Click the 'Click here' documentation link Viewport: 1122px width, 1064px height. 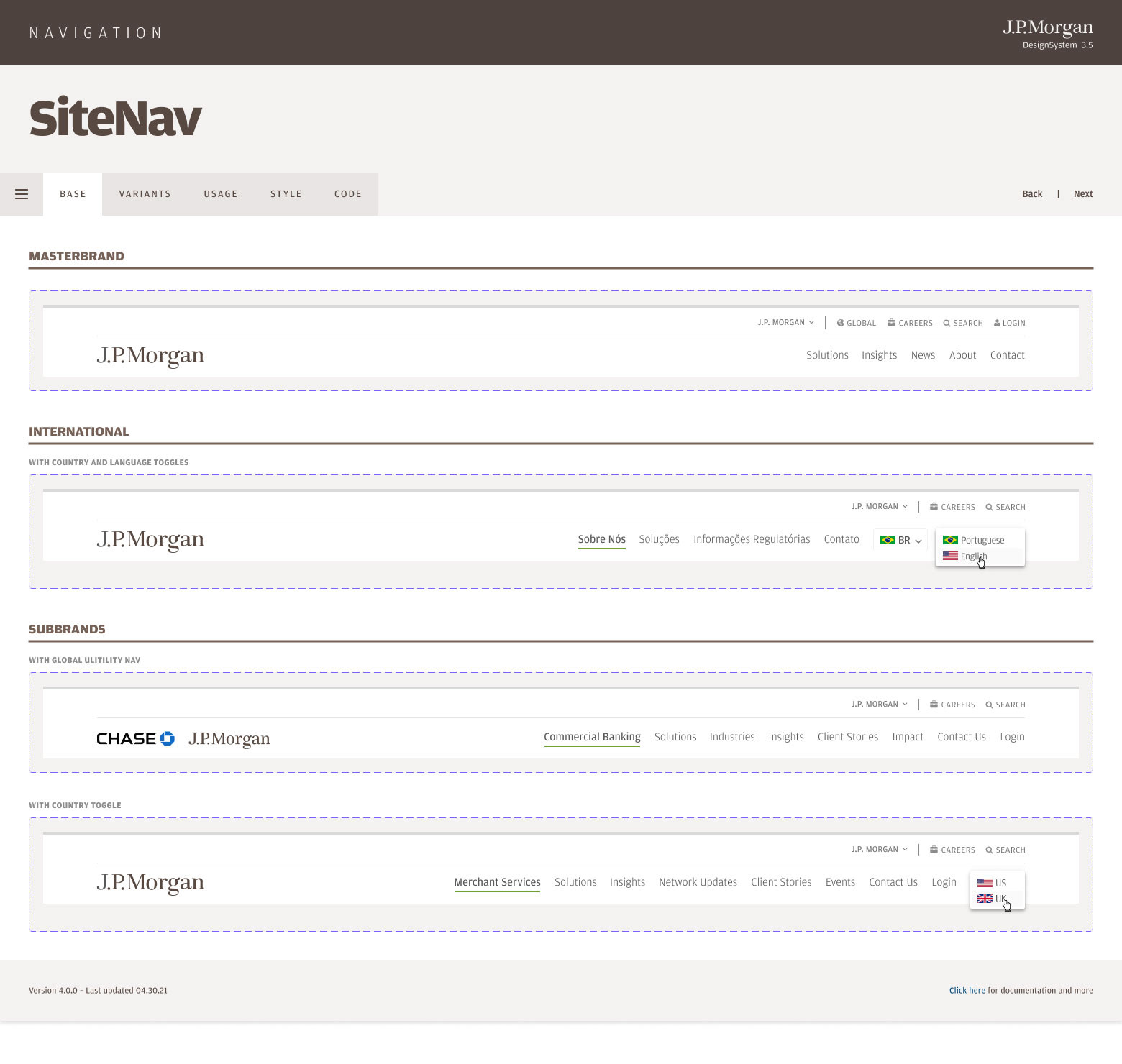tap(967, 991)
